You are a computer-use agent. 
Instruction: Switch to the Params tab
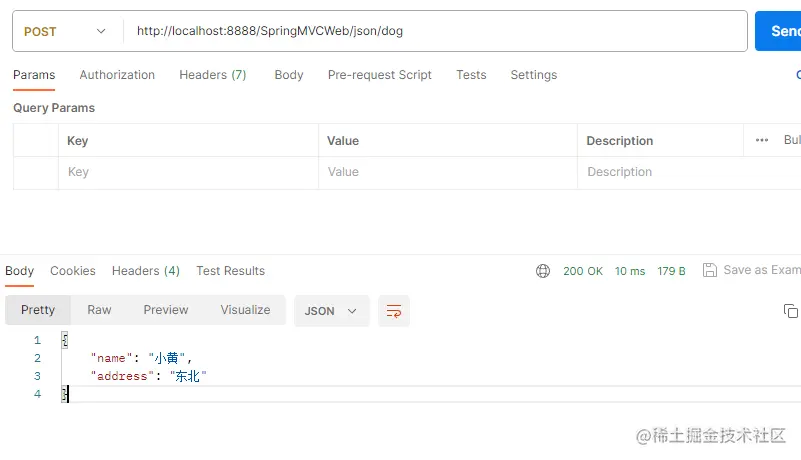point(34,75)
